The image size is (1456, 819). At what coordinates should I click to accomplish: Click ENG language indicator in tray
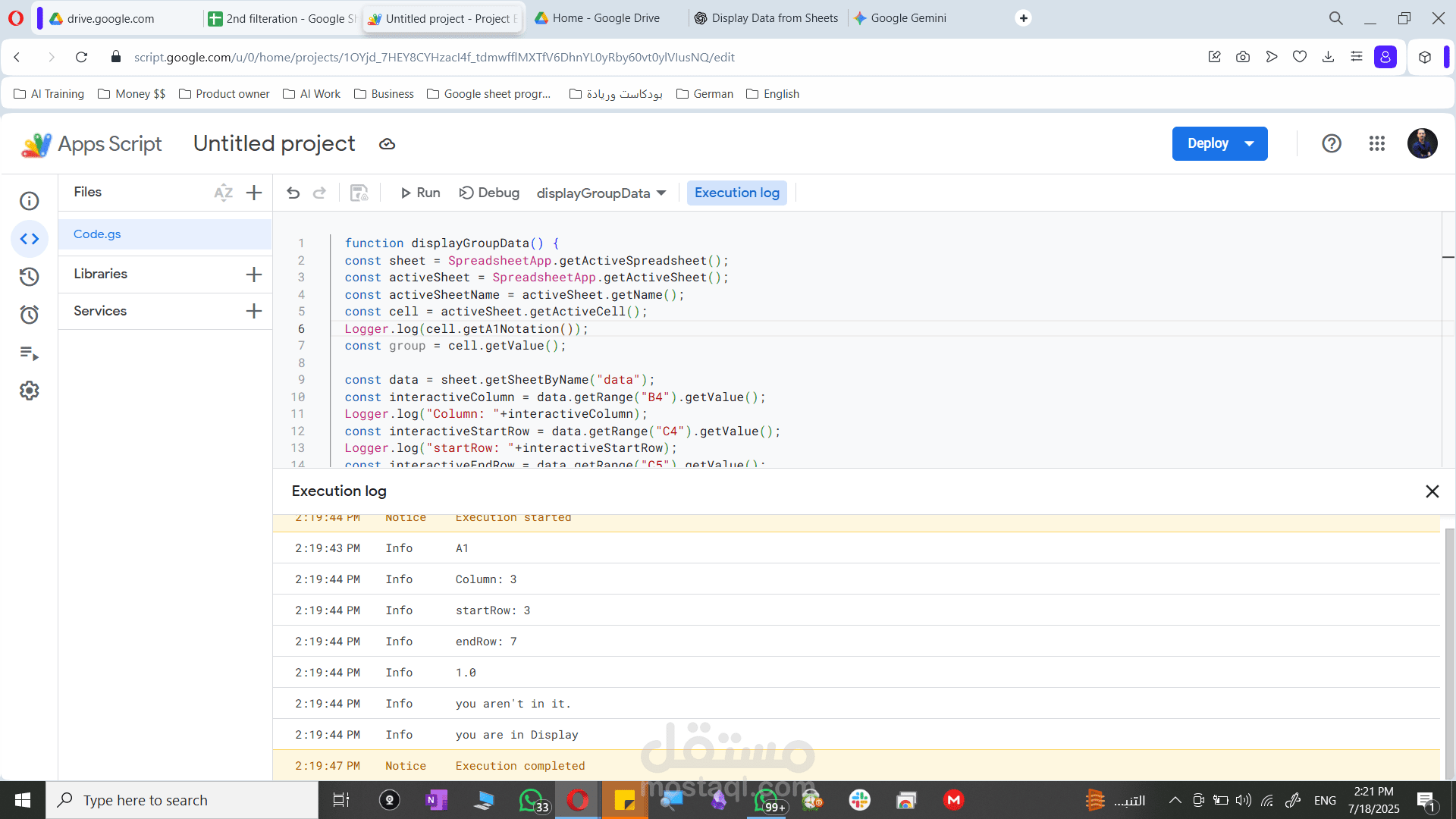tap(1325, 800)
